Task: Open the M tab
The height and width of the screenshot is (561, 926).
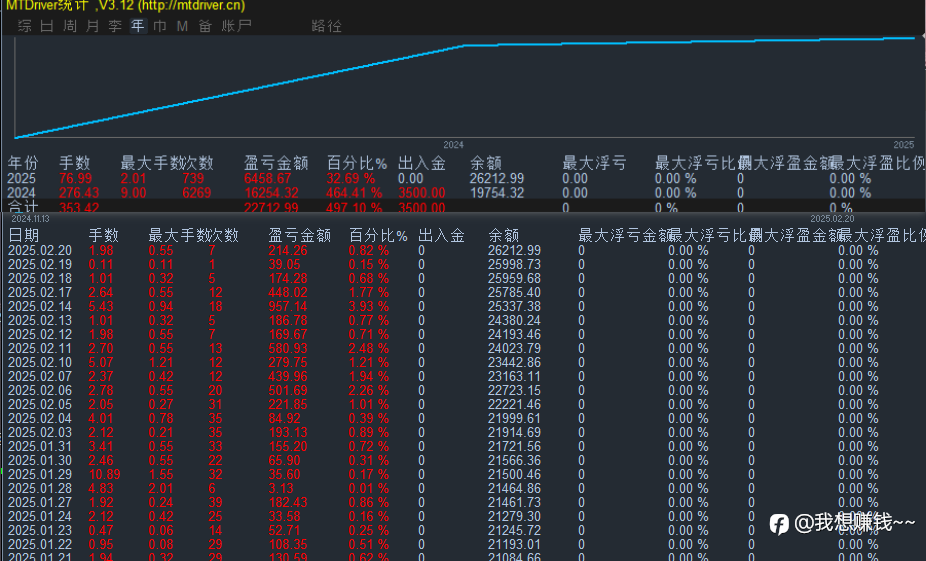Action: [x=182, y=26]
